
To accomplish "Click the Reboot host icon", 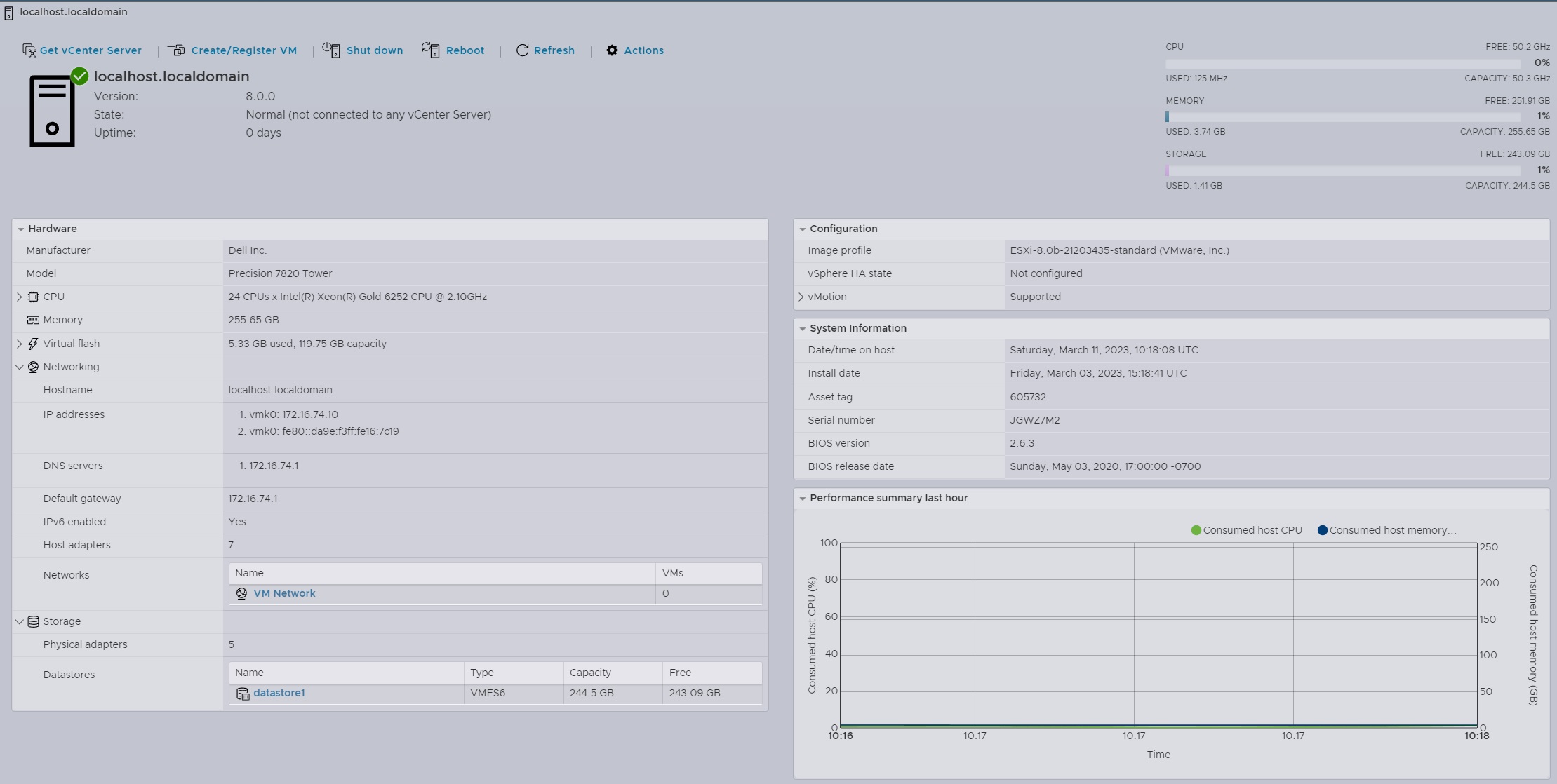I will pos(430,50).
